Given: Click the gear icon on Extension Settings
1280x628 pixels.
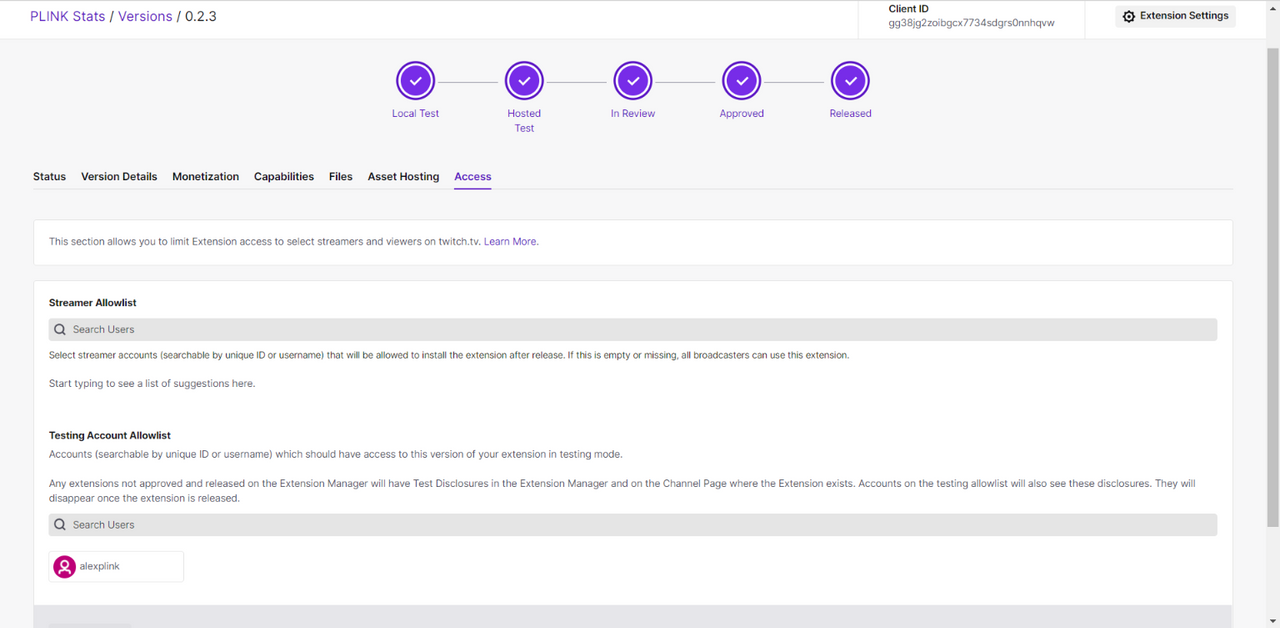Looking at the screenshot, I should (1128, 15).
